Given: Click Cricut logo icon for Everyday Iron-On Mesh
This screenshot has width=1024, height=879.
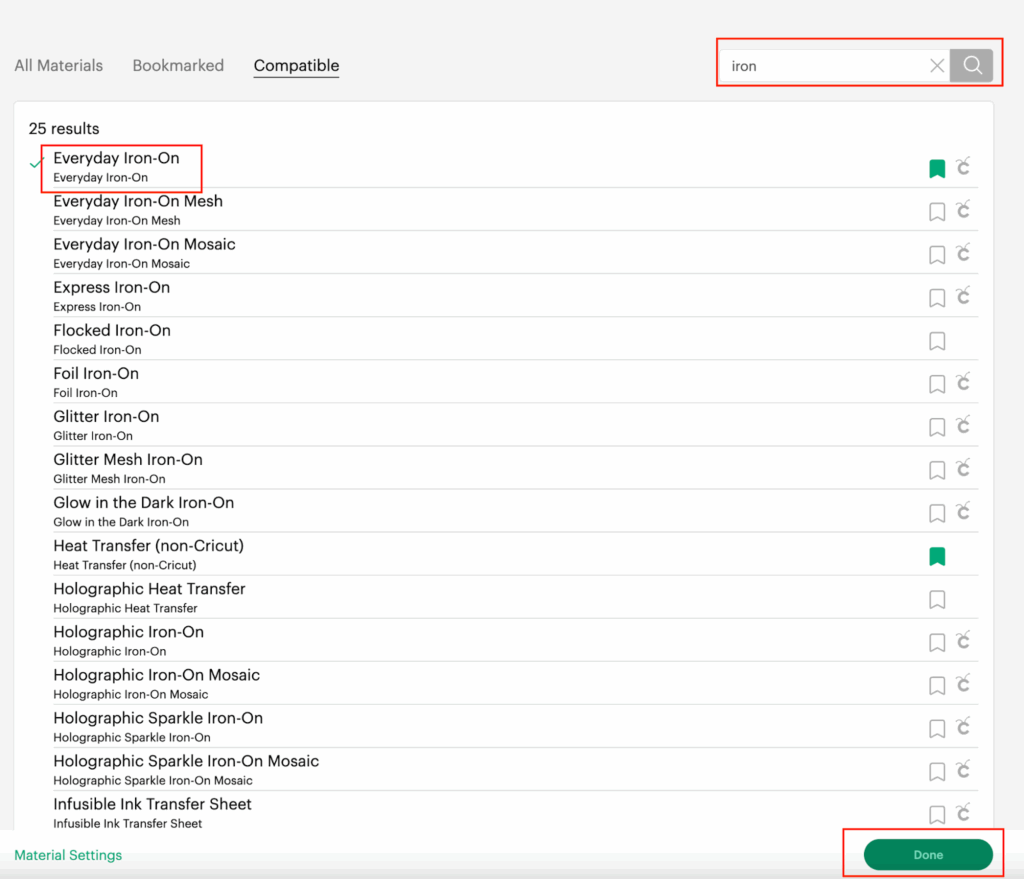Looking at the screenshot, I should (962, 211).
